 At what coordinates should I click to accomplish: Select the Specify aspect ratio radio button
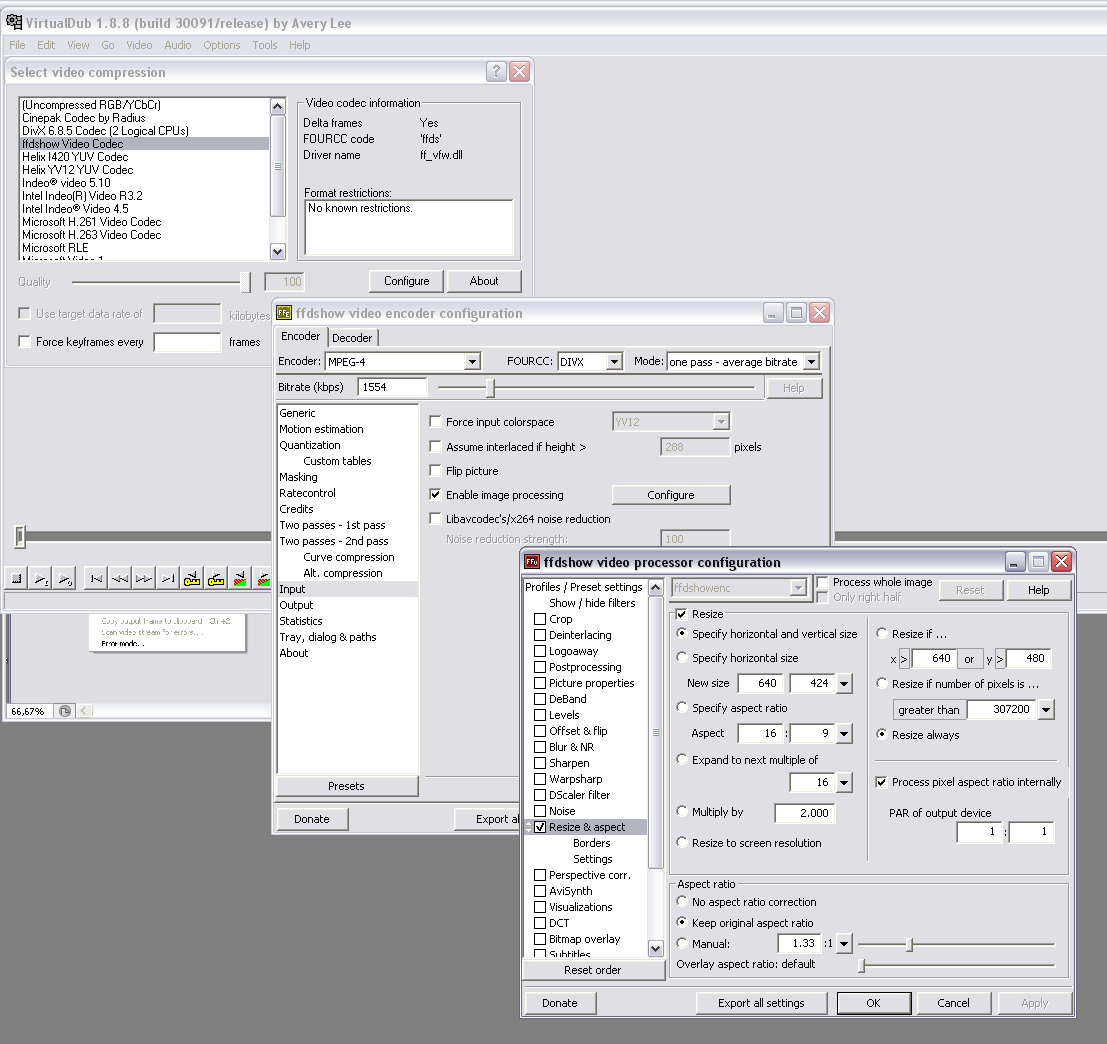point(682,707)
